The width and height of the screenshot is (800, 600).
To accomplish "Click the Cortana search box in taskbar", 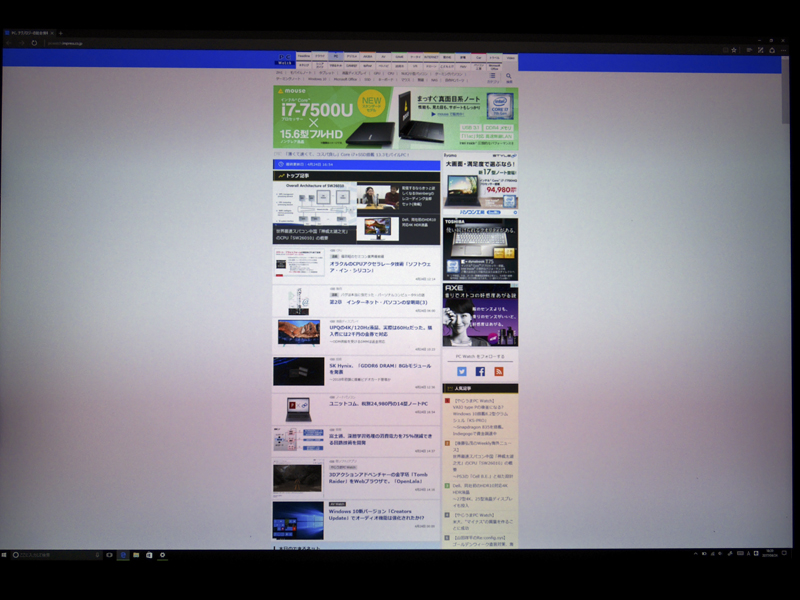I will (x=56, y=555).
